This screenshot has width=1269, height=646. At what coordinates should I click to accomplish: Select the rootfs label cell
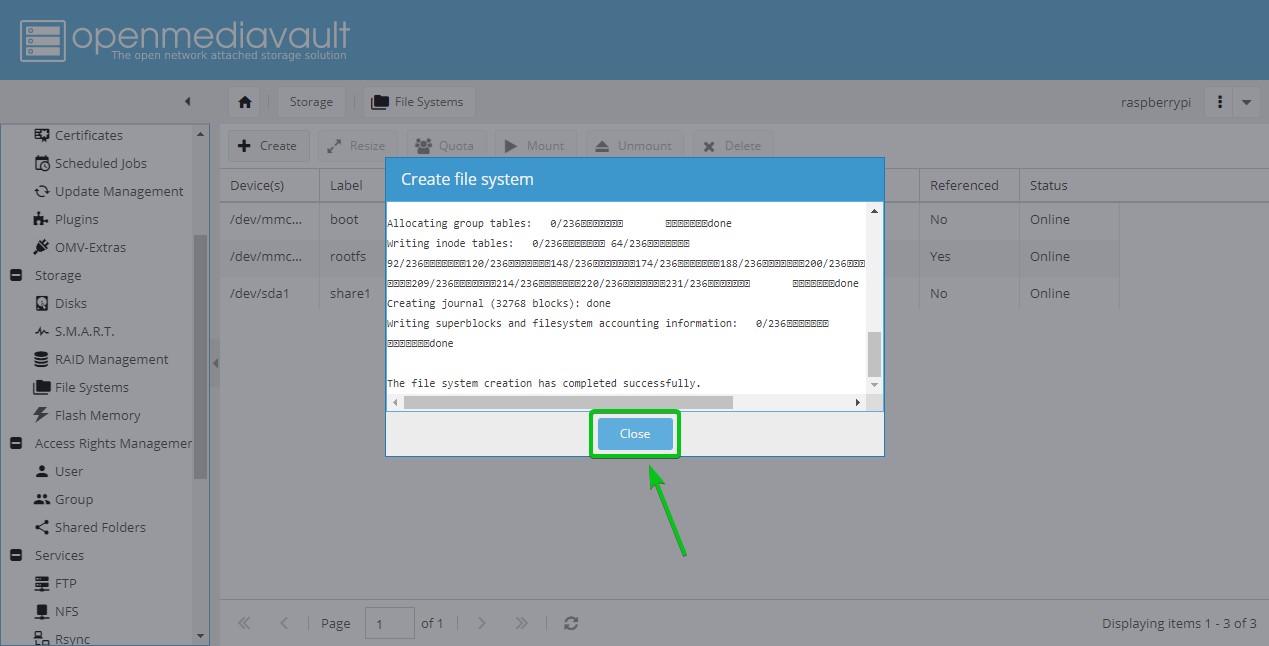(352, 256)
